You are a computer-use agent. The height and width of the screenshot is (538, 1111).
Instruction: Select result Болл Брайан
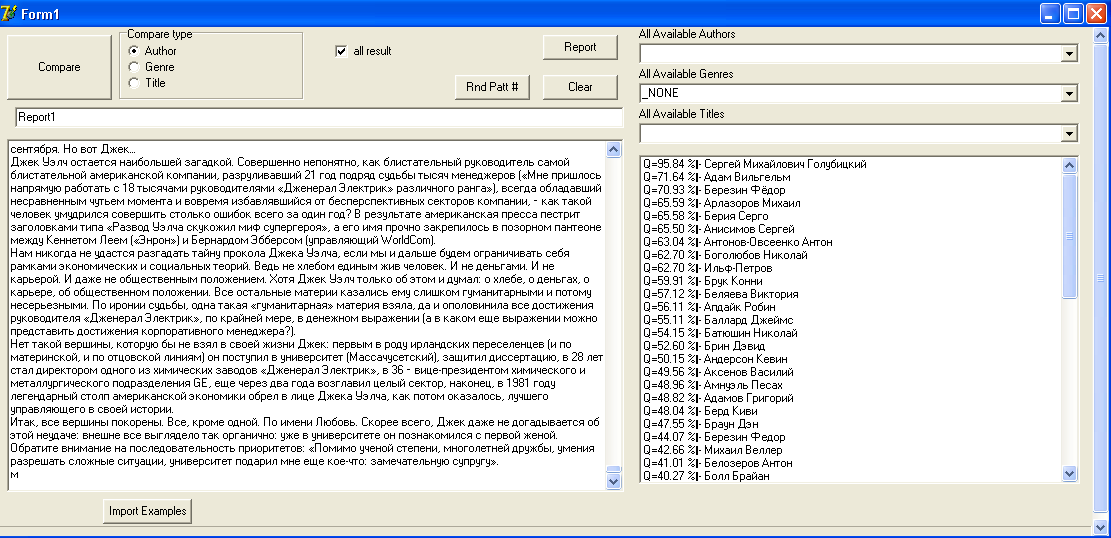(x=706, y=476)
